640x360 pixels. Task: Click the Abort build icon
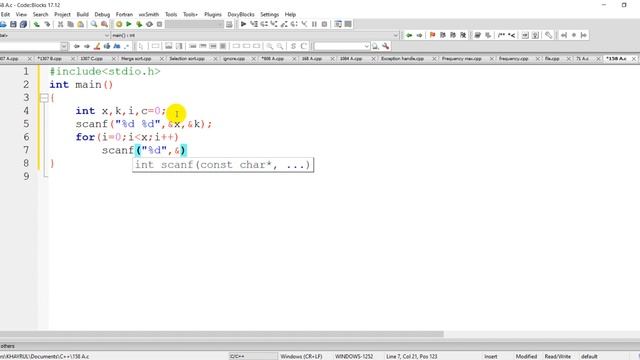160,24
